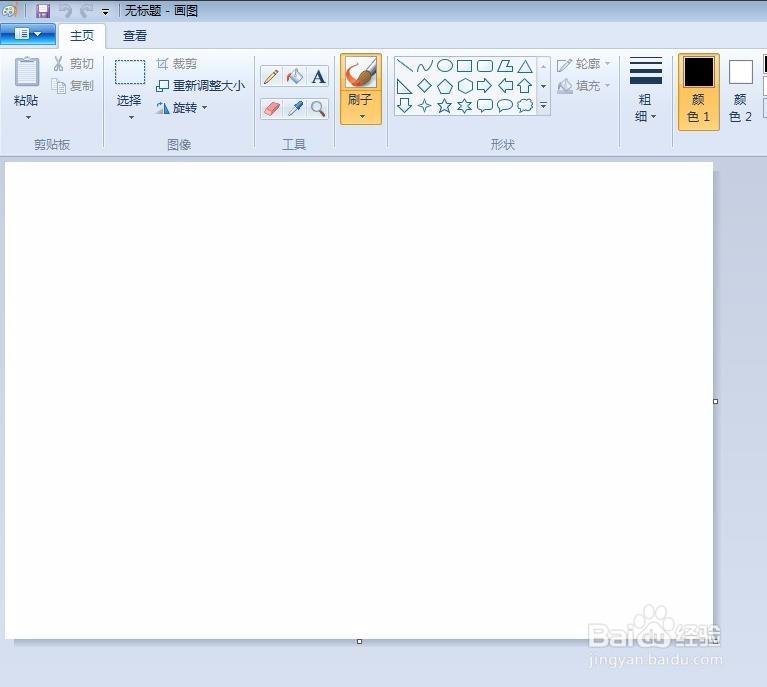Pick the cloud callout shape
Image resolution: width=767 pixels, height=687 pixels.
[x=525, y=105]
